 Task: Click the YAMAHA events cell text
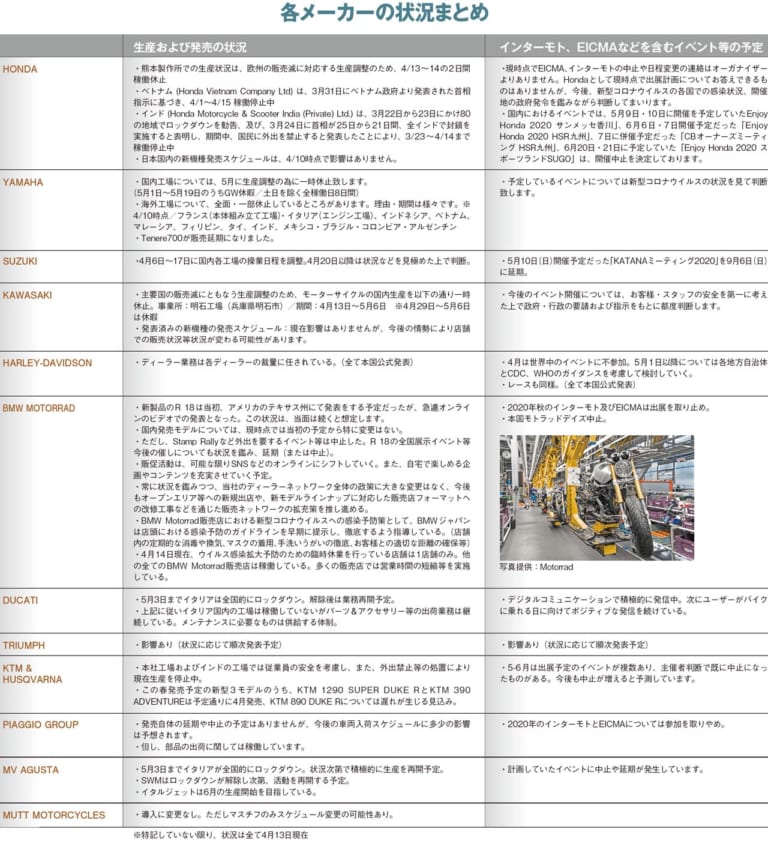click(x=633, y=187)
